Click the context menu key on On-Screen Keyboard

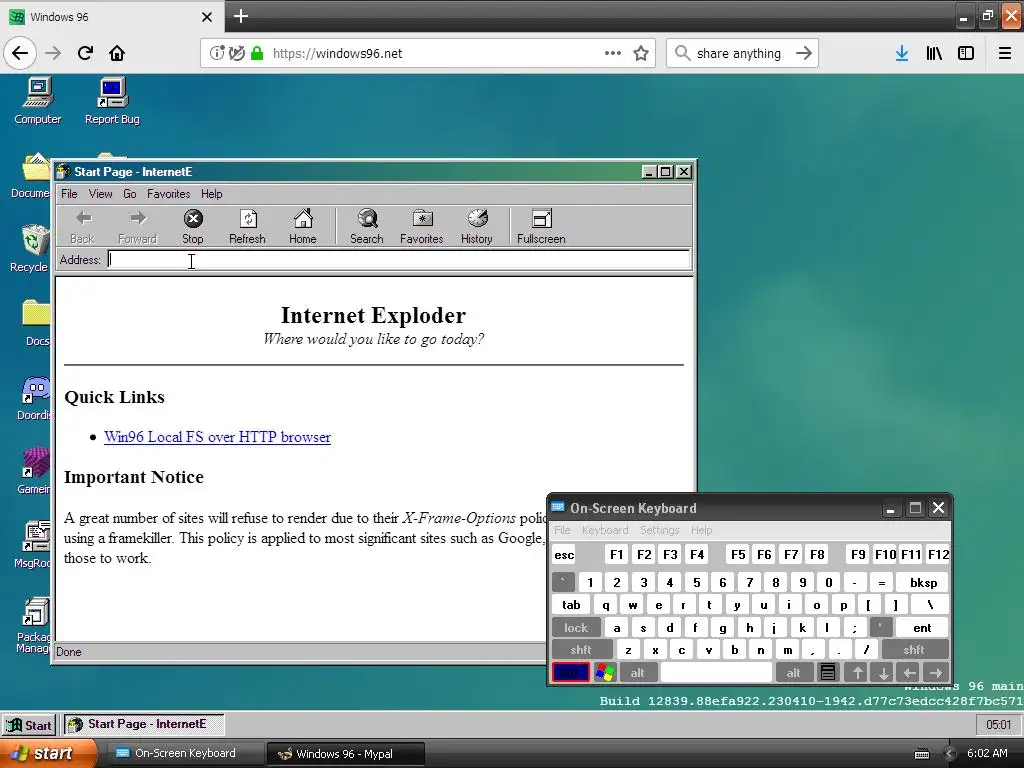pyautogui.click(x=827, y=673)
